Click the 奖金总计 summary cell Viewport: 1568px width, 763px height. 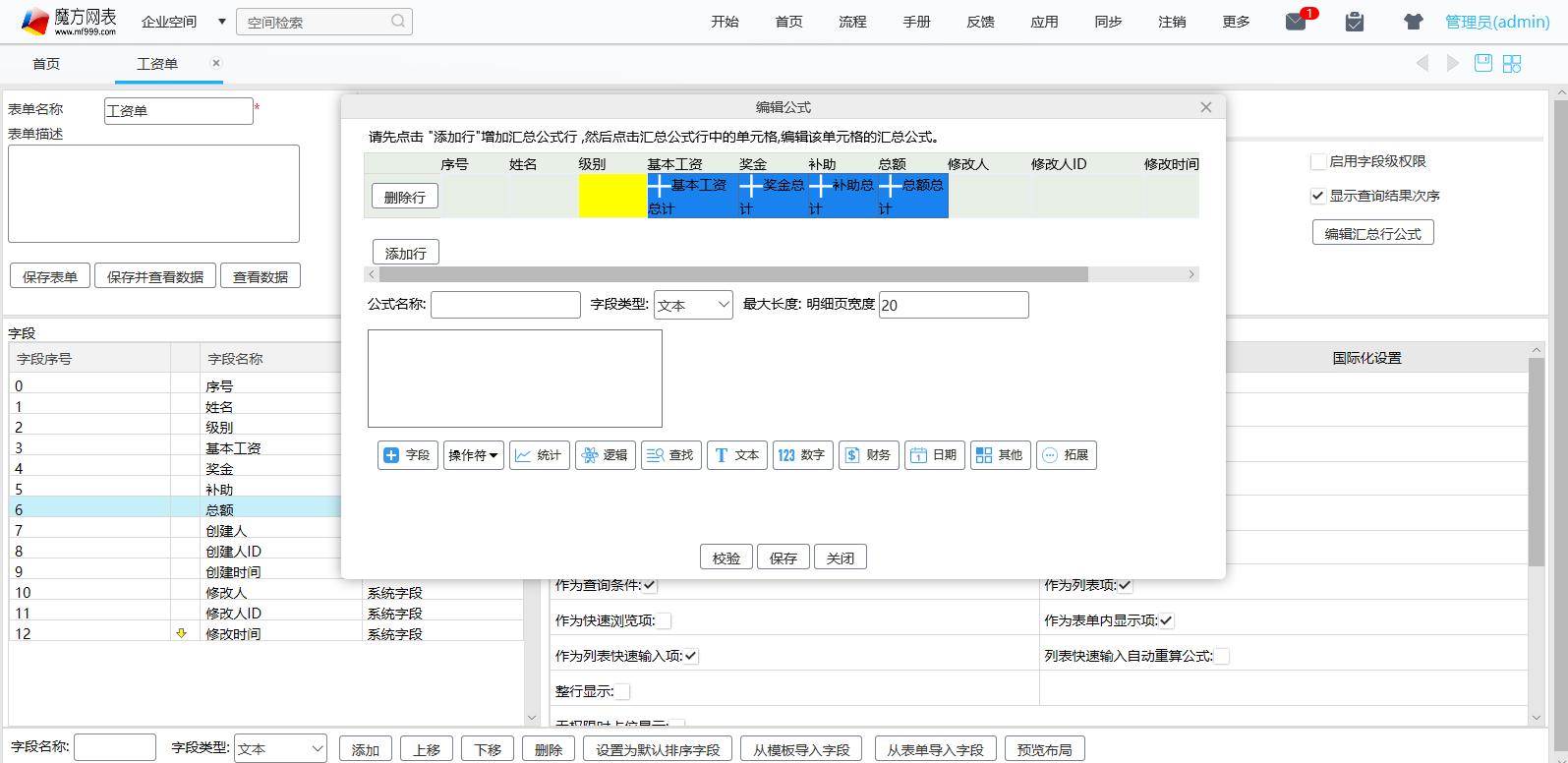(x=773, y=197)
